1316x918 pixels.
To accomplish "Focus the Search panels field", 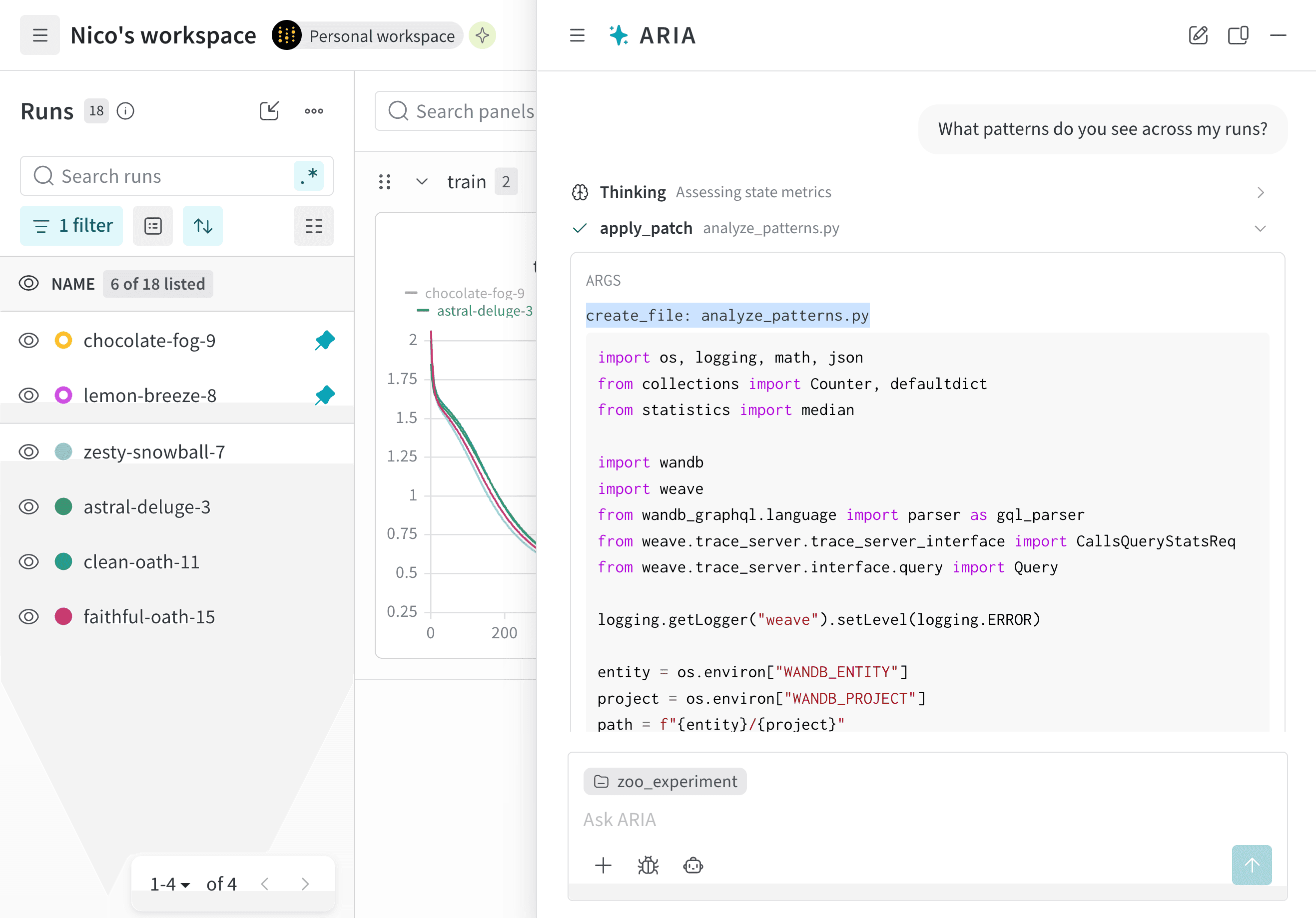I will click(456, 110).
